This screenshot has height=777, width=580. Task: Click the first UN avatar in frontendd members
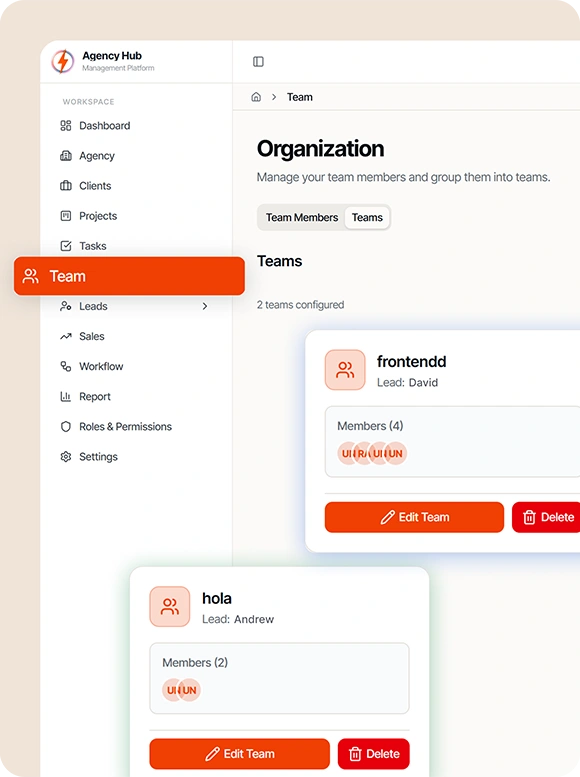(x=347, y=453)
